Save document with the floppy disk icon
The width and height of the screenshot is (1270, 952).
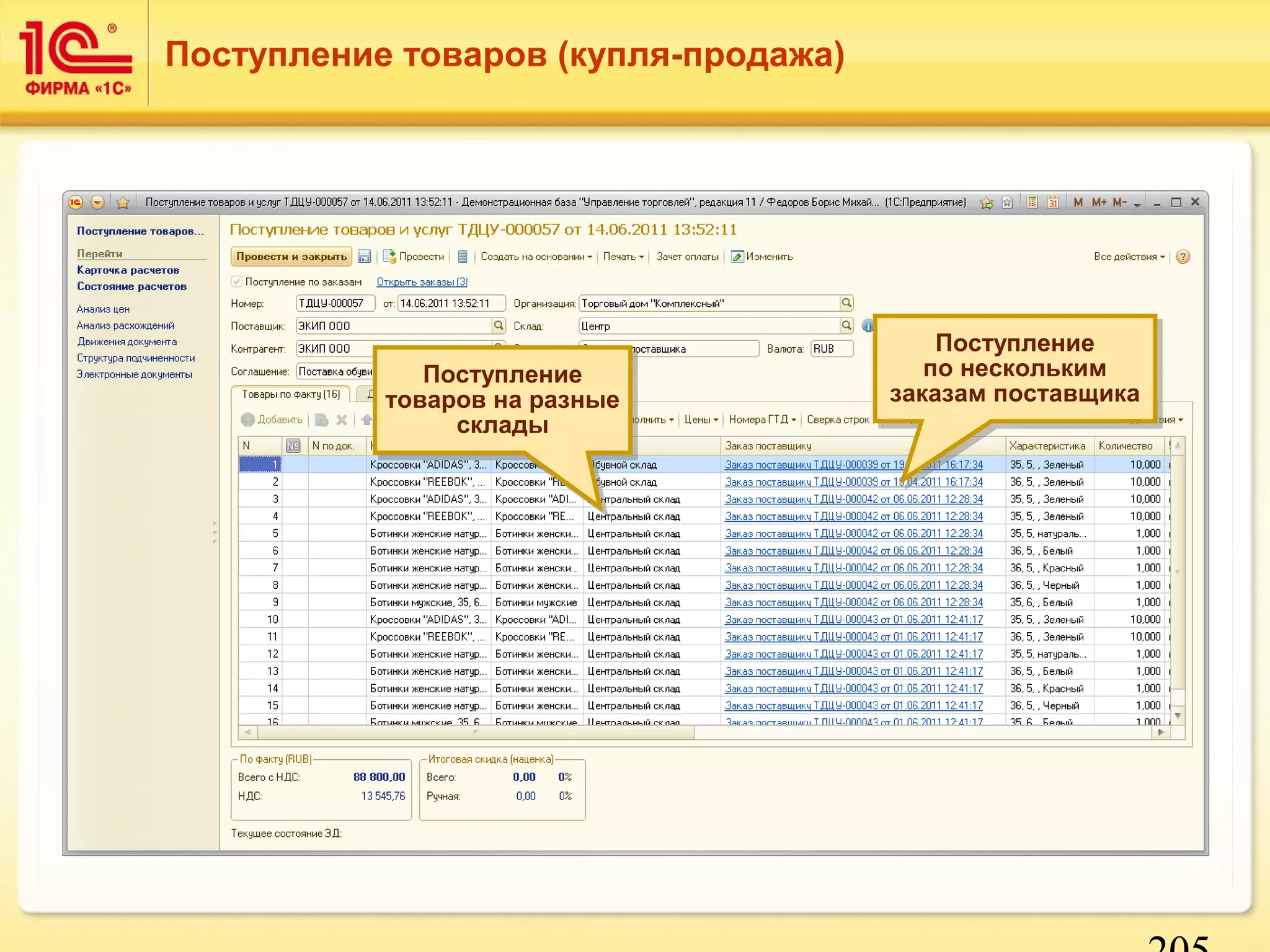[365, 257]
